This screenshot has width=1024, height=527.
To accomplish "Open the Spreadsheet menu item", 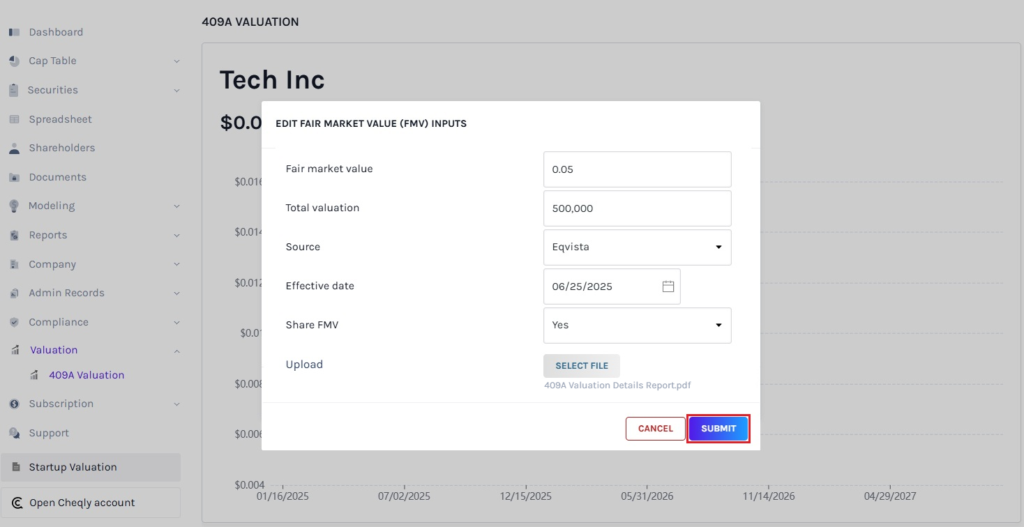I will tap(60, 119).
